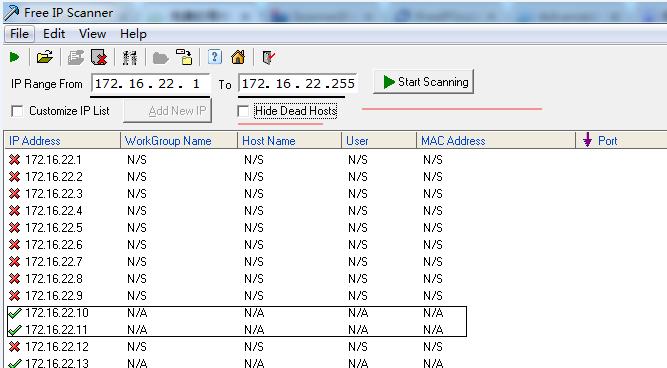Click the To IP address field

(x=298, y=84)
